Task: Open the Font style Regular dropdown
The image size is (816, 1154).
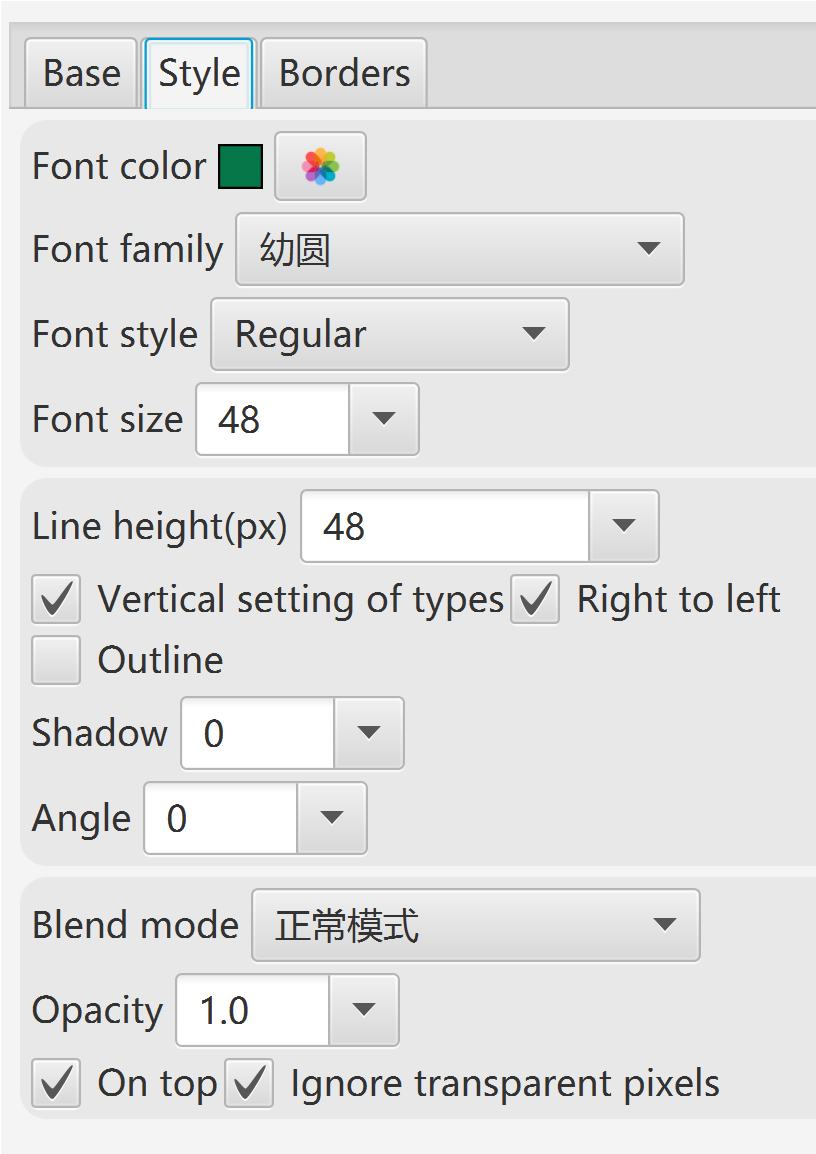Action: [390, 334]
